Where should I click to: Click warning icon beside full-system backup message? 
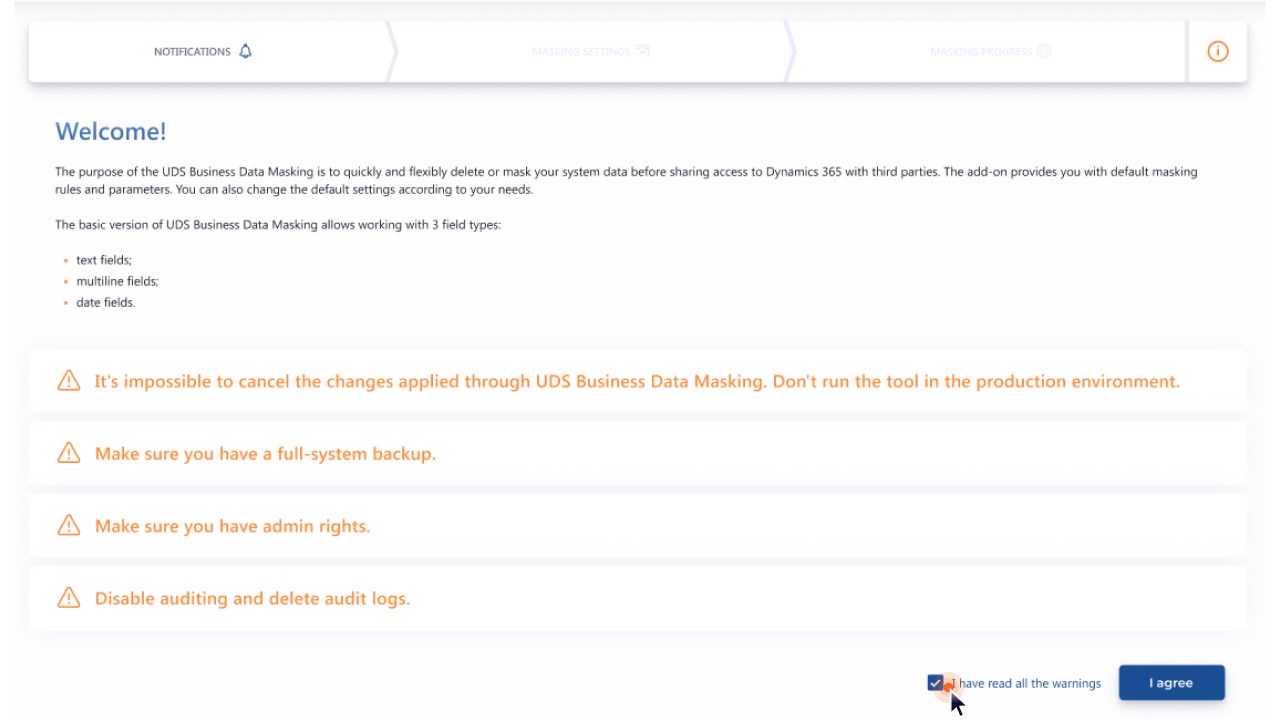click(69, 453)
